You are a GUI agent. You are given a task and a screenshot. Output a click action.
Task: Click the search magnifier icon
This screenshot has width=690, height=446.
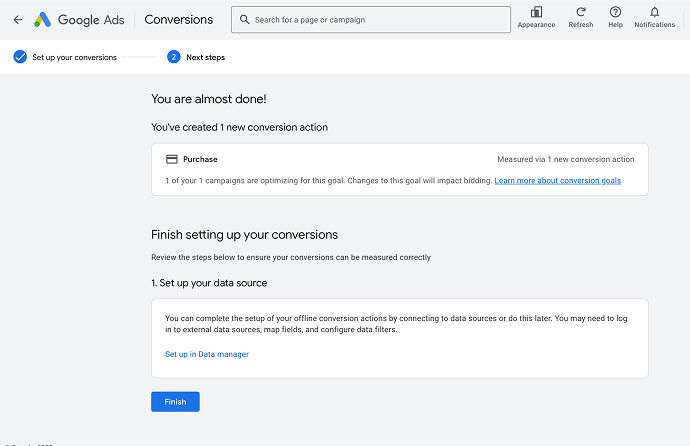(244, 19)
